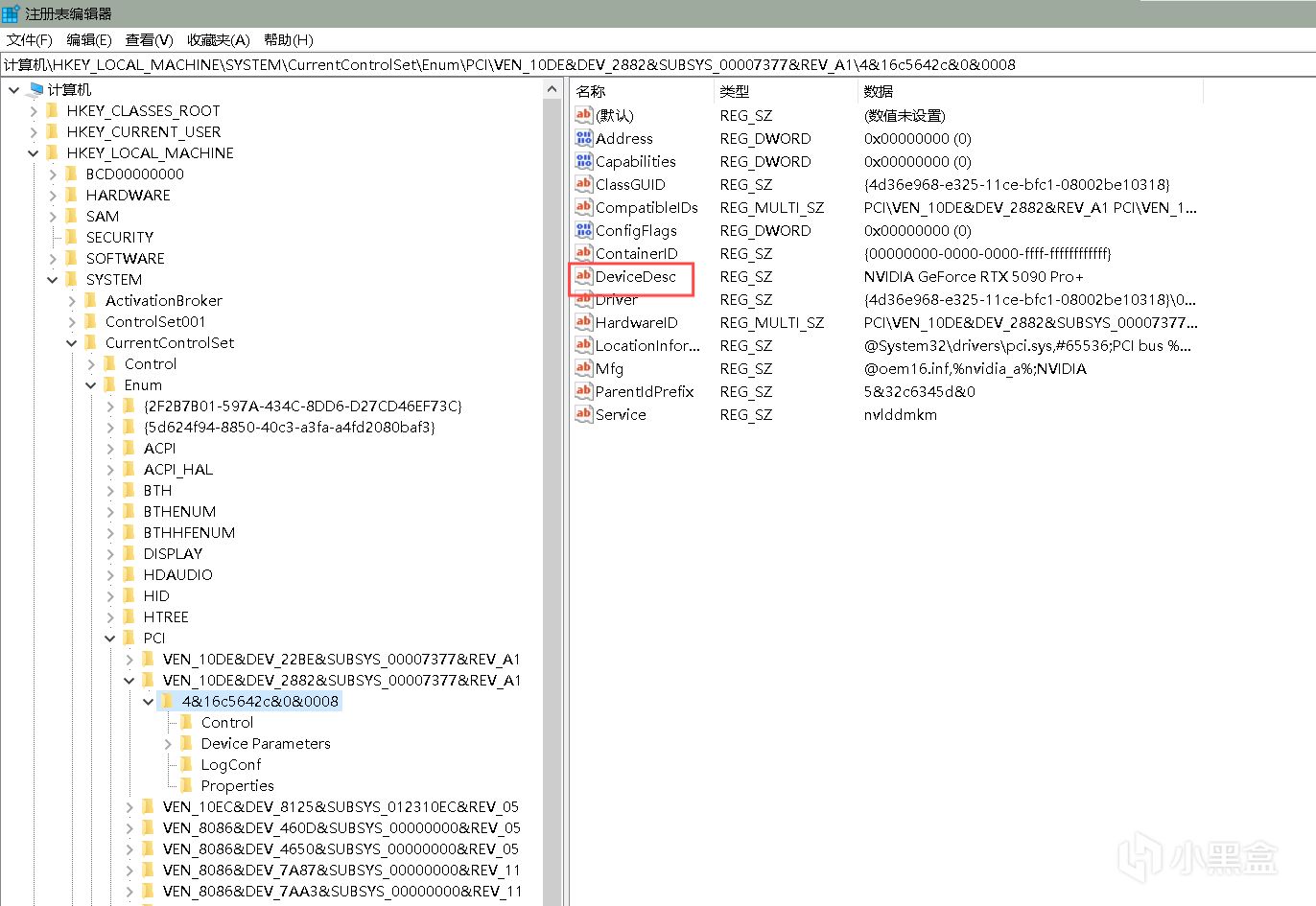Open the 文件(F) menu
Screen dimensions: 1316x906
[30, 39]
